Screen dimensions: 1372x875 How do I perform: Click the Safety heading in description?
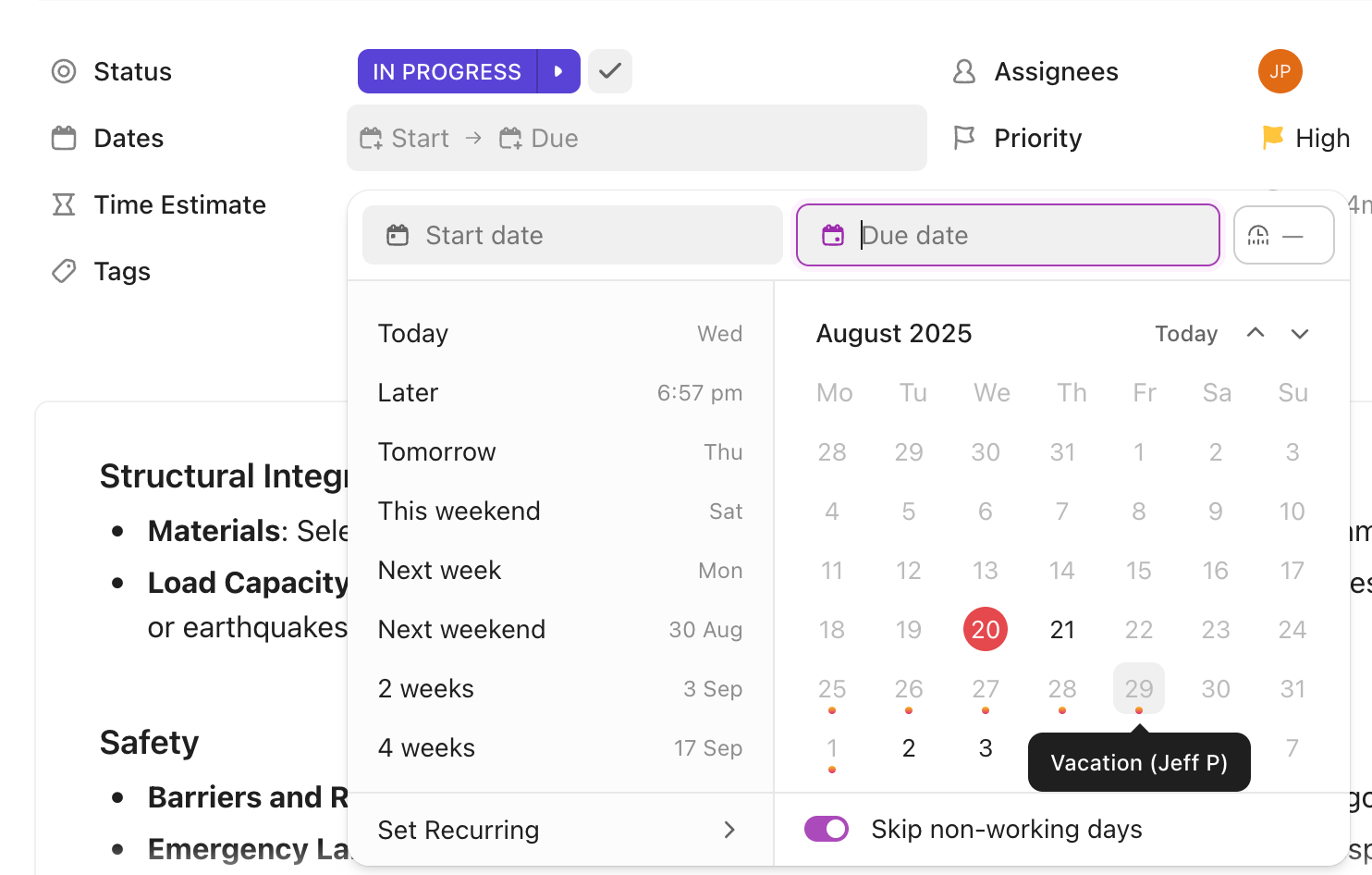[149, 742]
